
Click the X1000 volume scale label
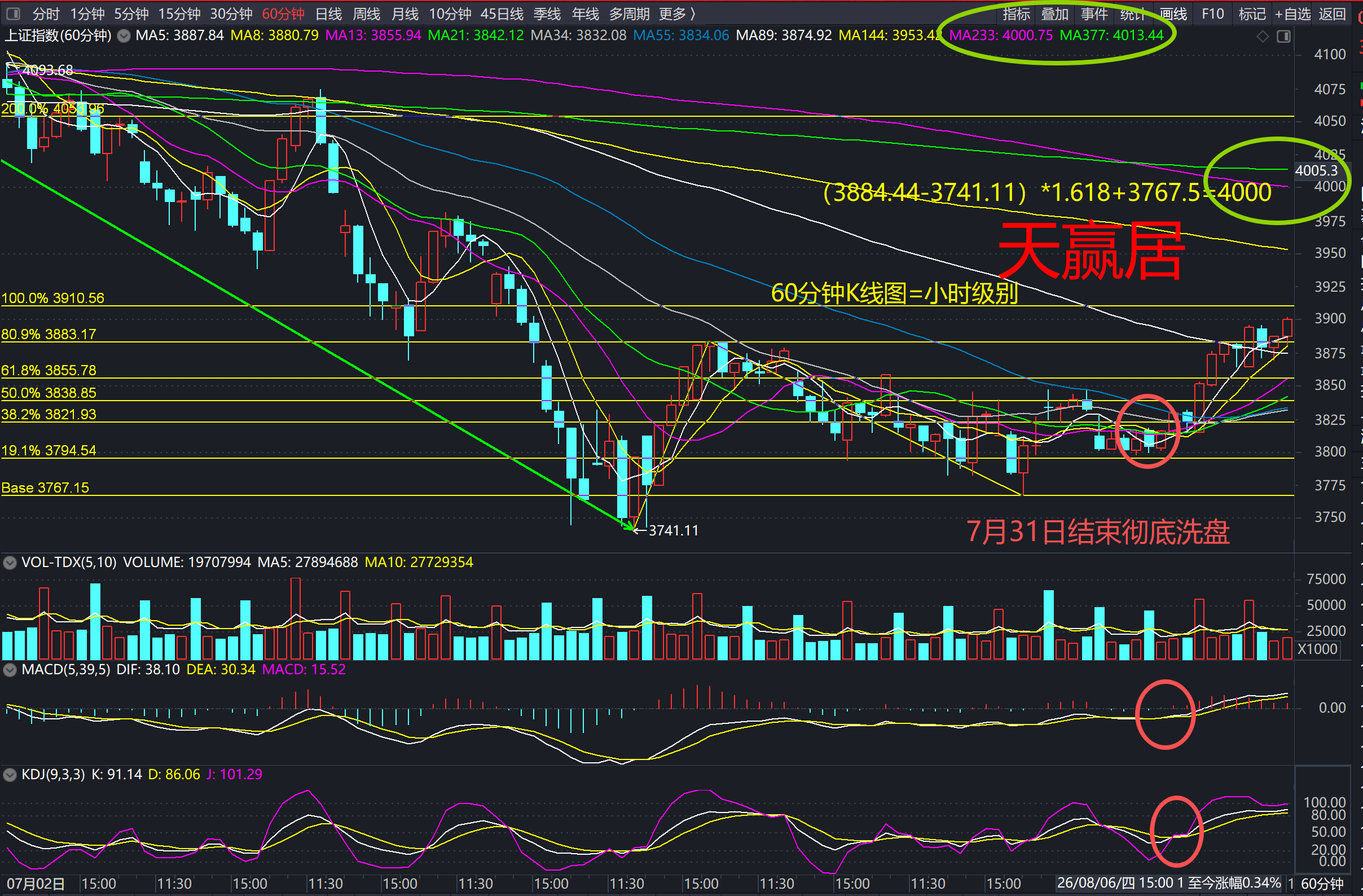(1317, 649)
